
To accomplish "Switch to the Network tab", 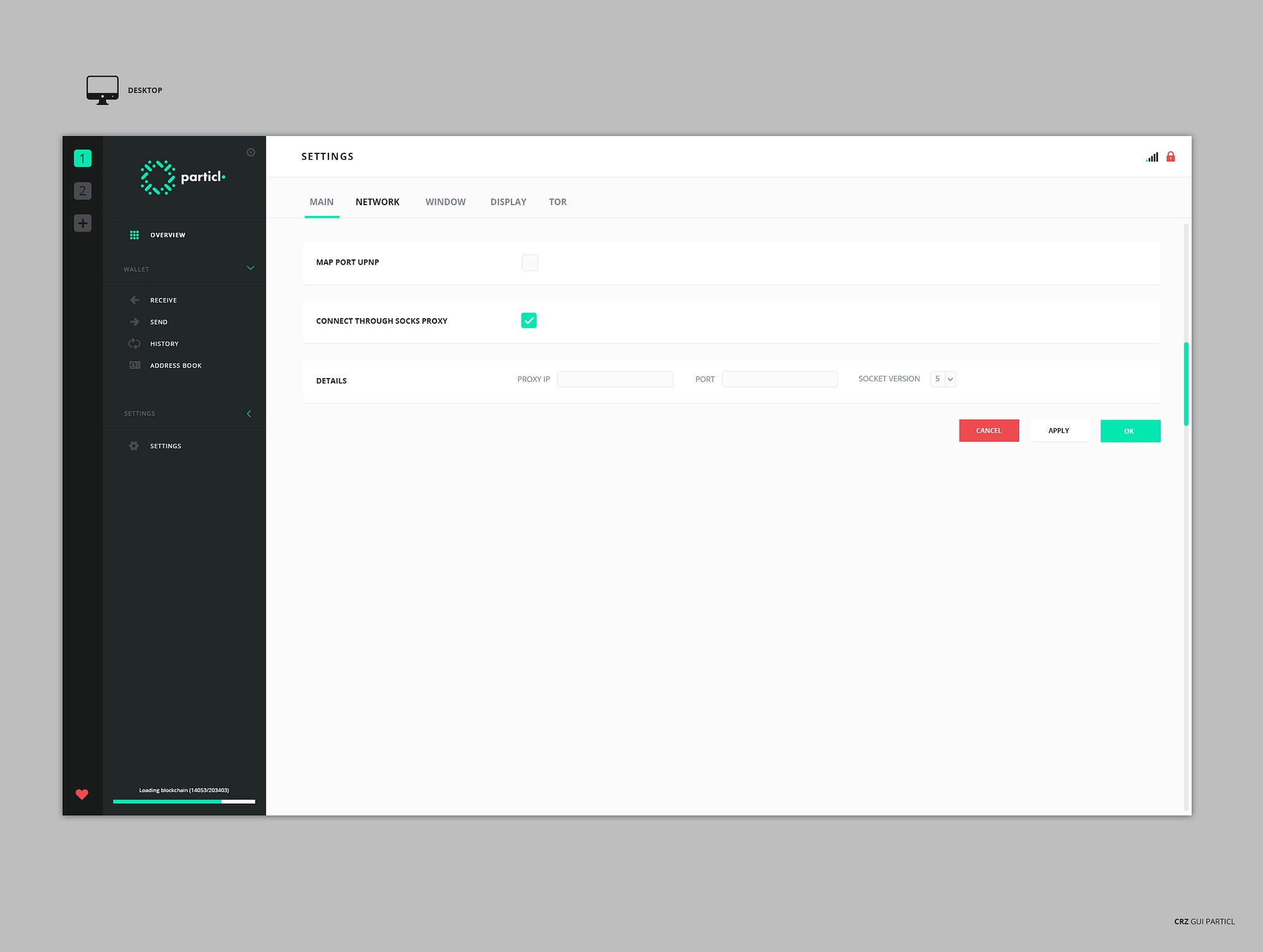I will pyautogui.click(x=377, y=202).
